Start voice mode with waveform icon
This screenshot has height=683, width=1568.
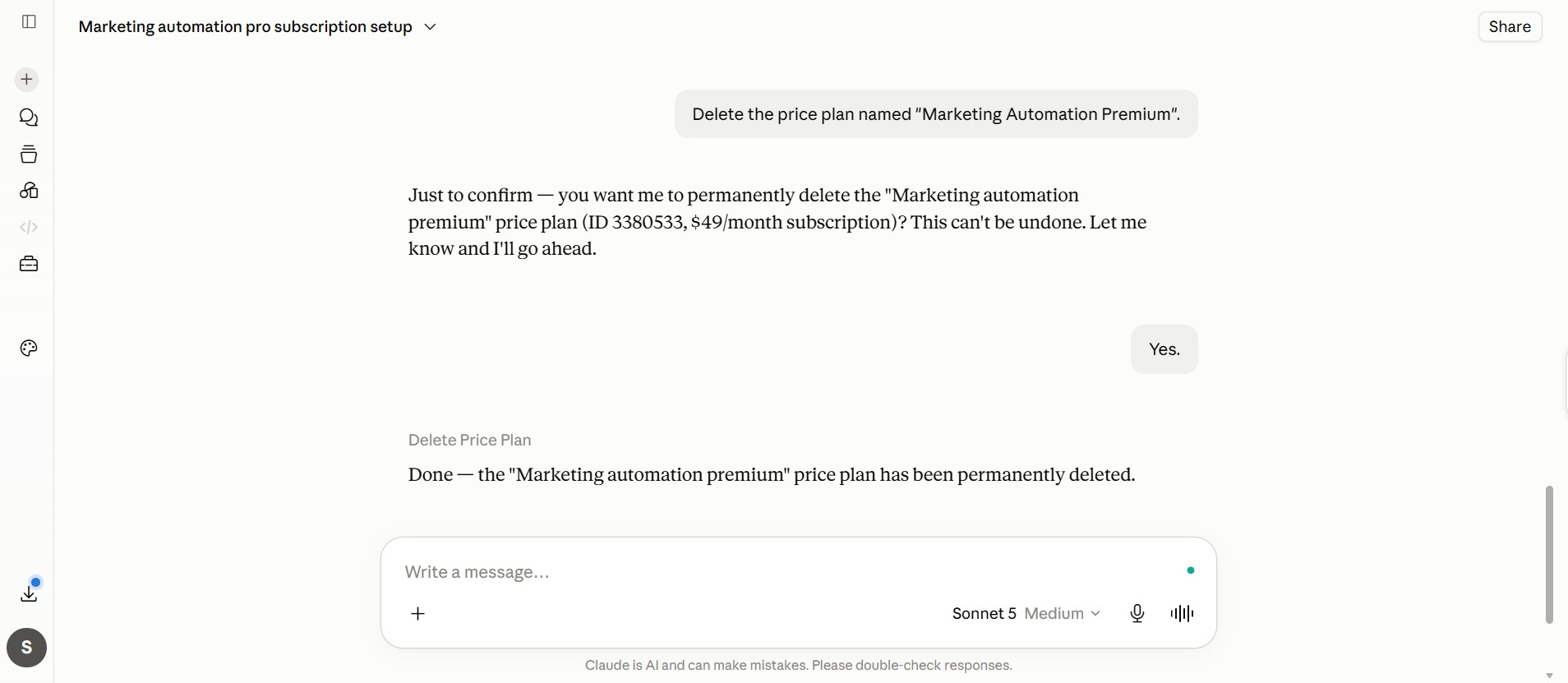(1182, 613)
